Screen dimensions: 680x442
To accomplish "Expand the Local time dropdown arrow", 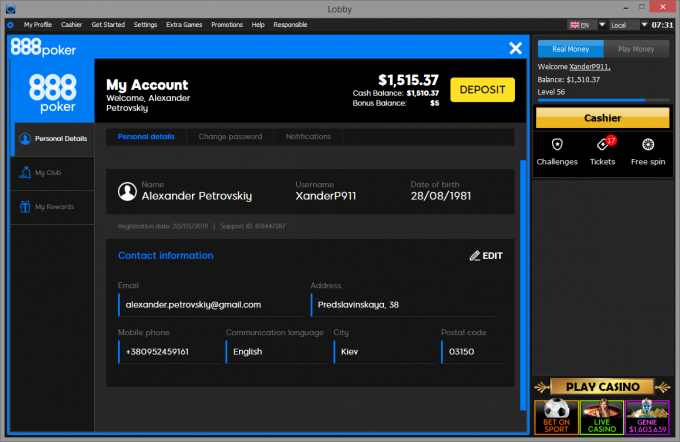I will [x=644, y=25].
